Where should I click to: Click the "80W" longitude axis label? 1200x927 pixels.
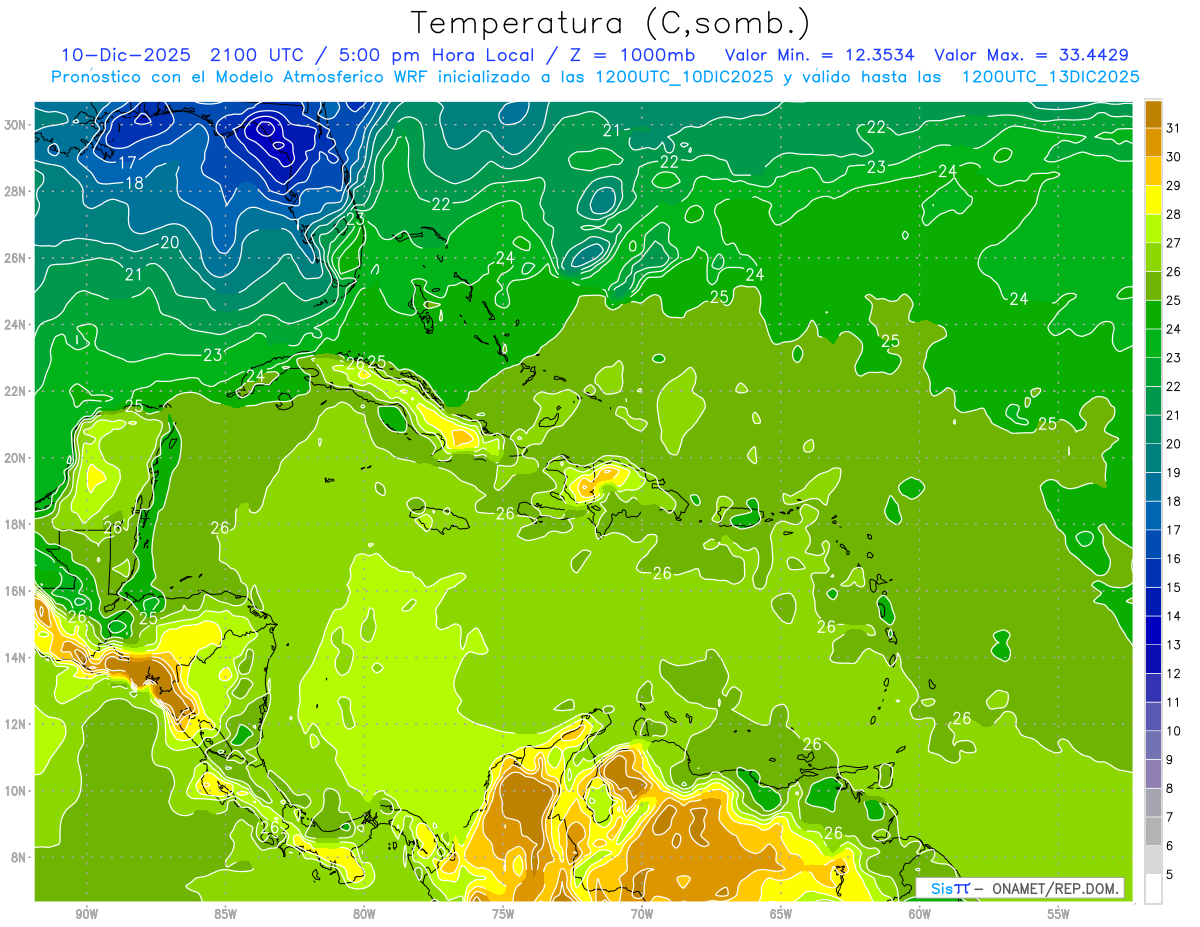(364, 914)
